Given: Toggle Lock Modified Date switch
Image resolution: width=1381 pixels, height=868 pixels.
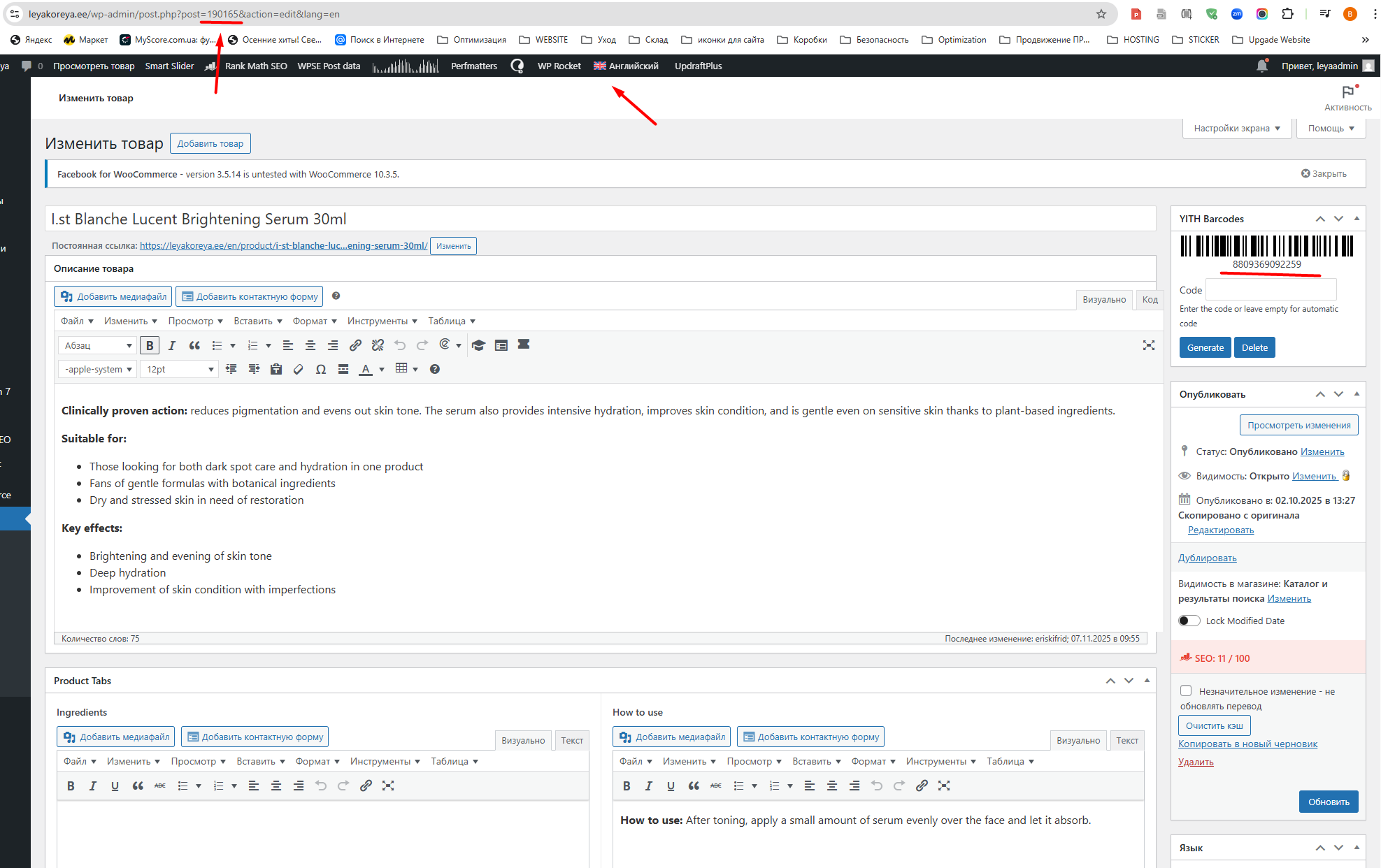Looking at the screenshot, I should (x=1189, y=621).
